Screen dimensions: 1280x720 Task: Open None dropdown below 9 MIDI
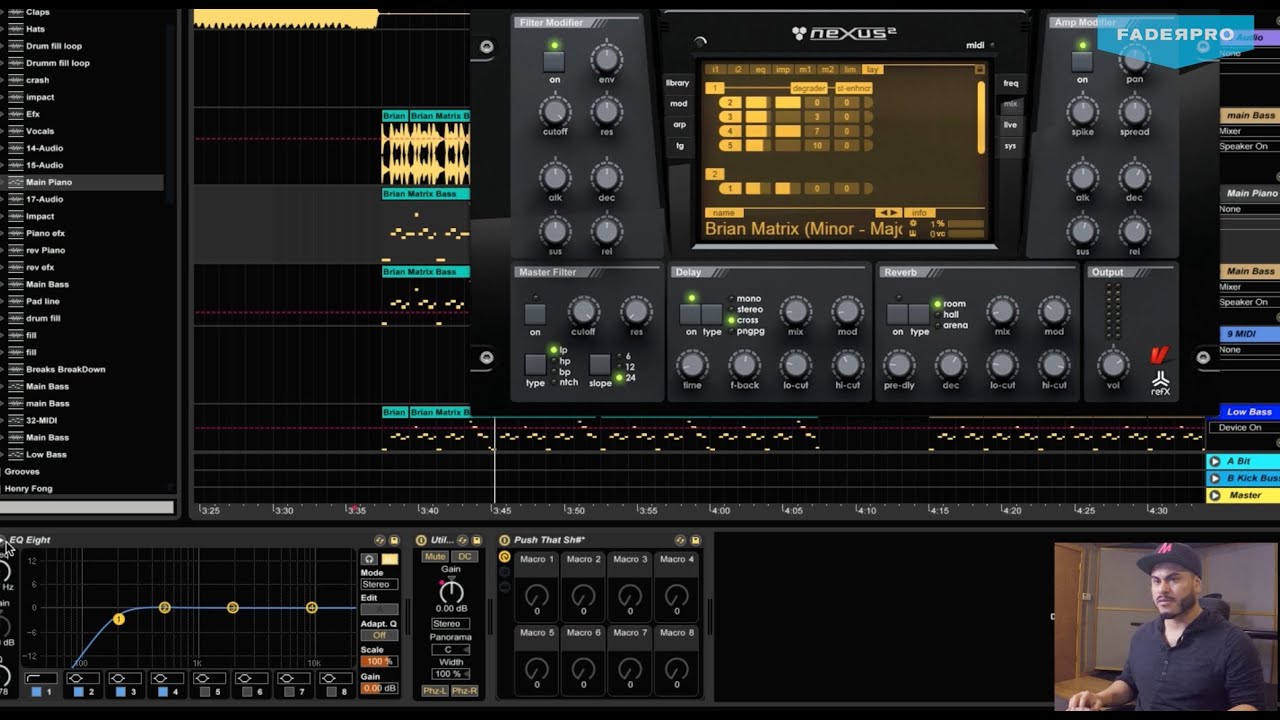click(1248, 350)
